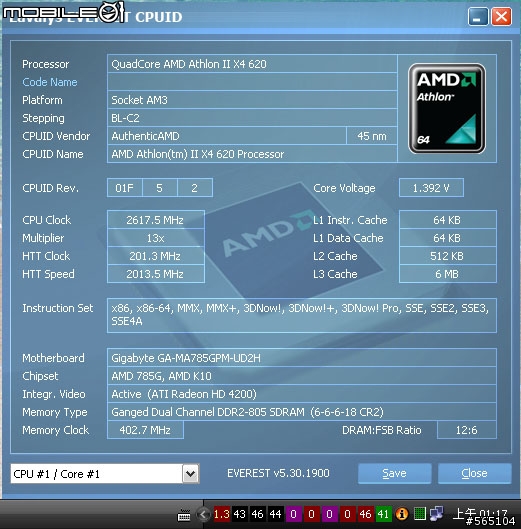Click the Code Name link label
The image size is (521, 529).
coord(50,82)
